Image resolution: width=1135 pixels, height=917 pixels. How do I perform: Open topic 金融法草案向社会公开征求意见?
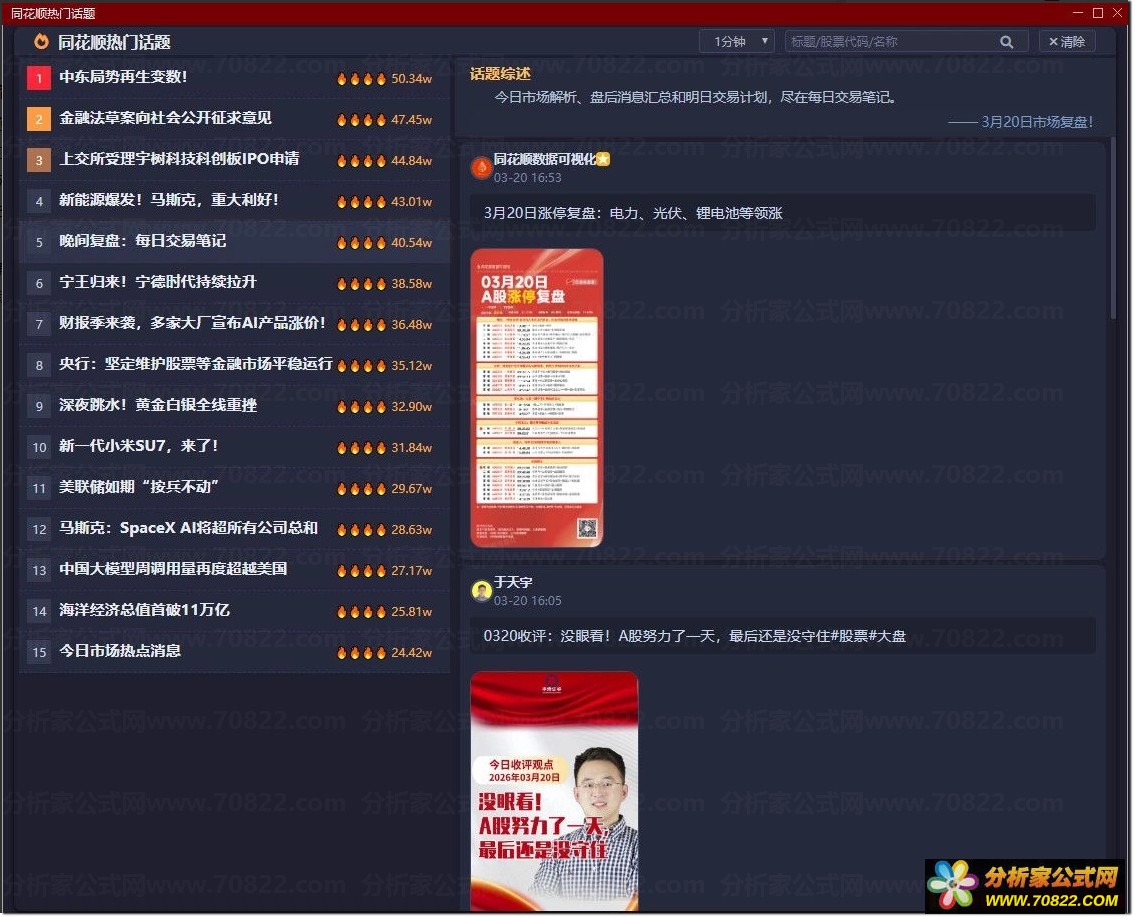click(x=166, y=118)
